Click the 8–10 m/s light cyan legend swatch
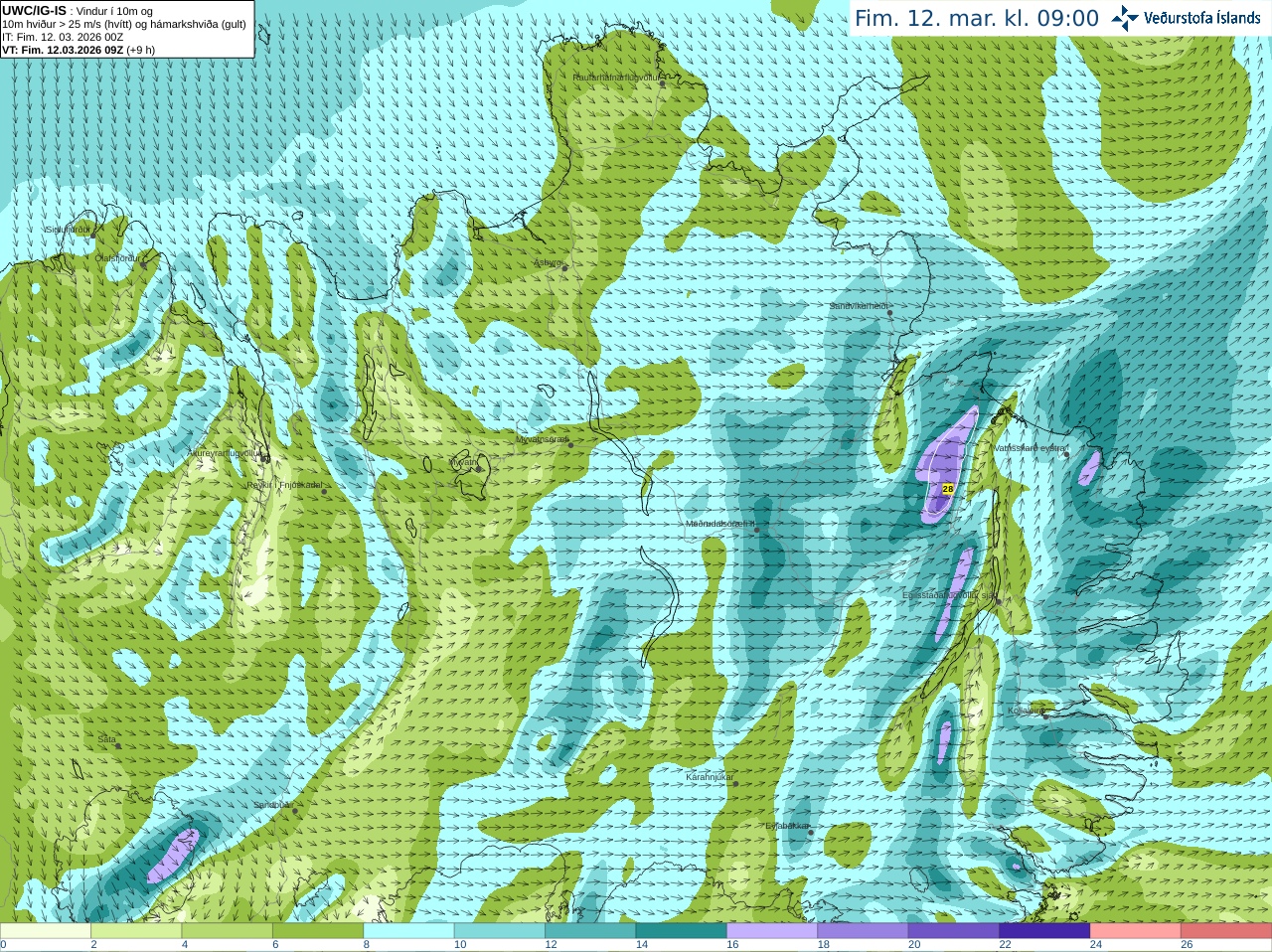 tap(408, 931)
